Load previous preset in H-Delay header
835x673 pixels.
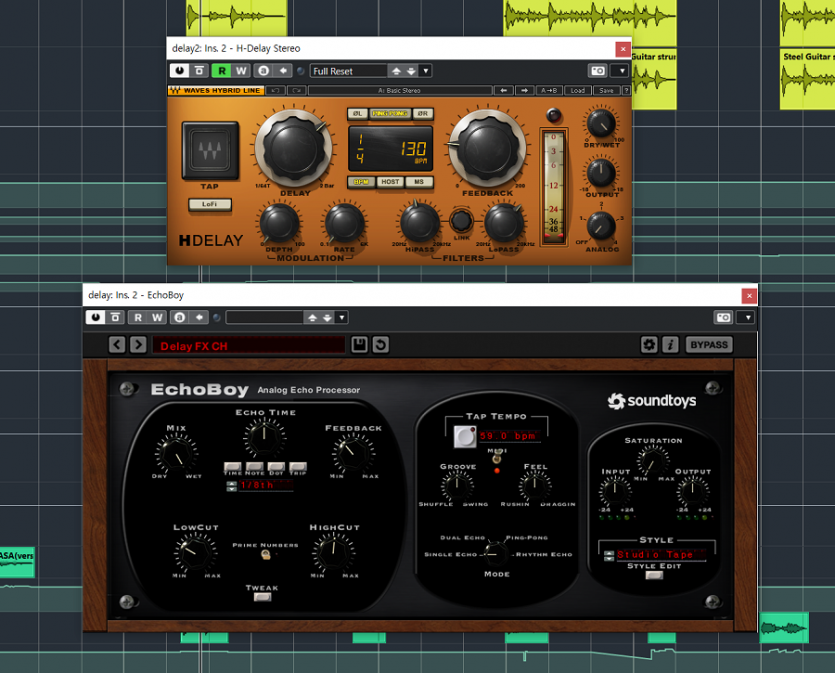pyautogui.click(x=396, y=71)
